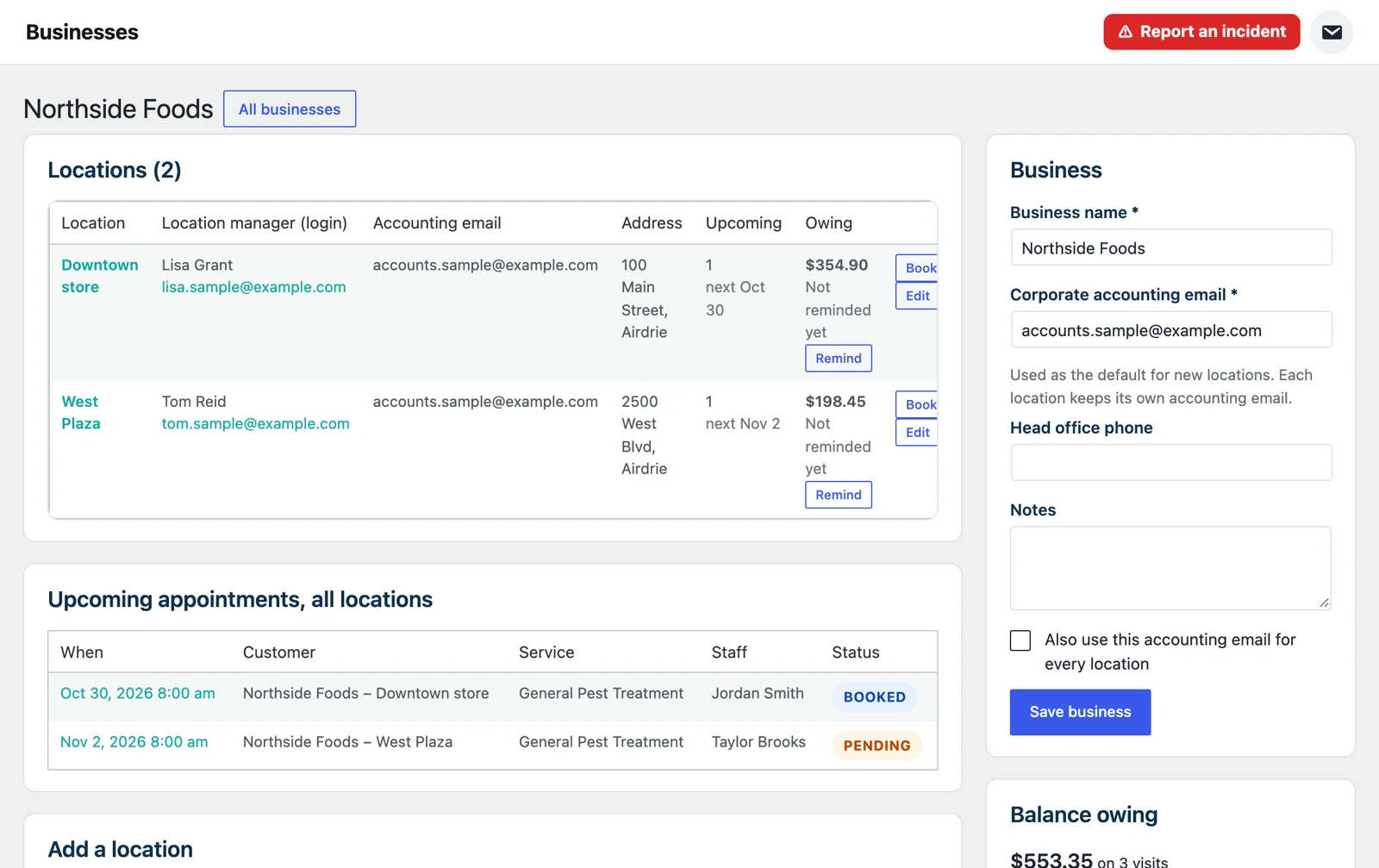Screen dimensions: 1379x868
Task: Click the Report an incident button
Action: coord(1201,32)
